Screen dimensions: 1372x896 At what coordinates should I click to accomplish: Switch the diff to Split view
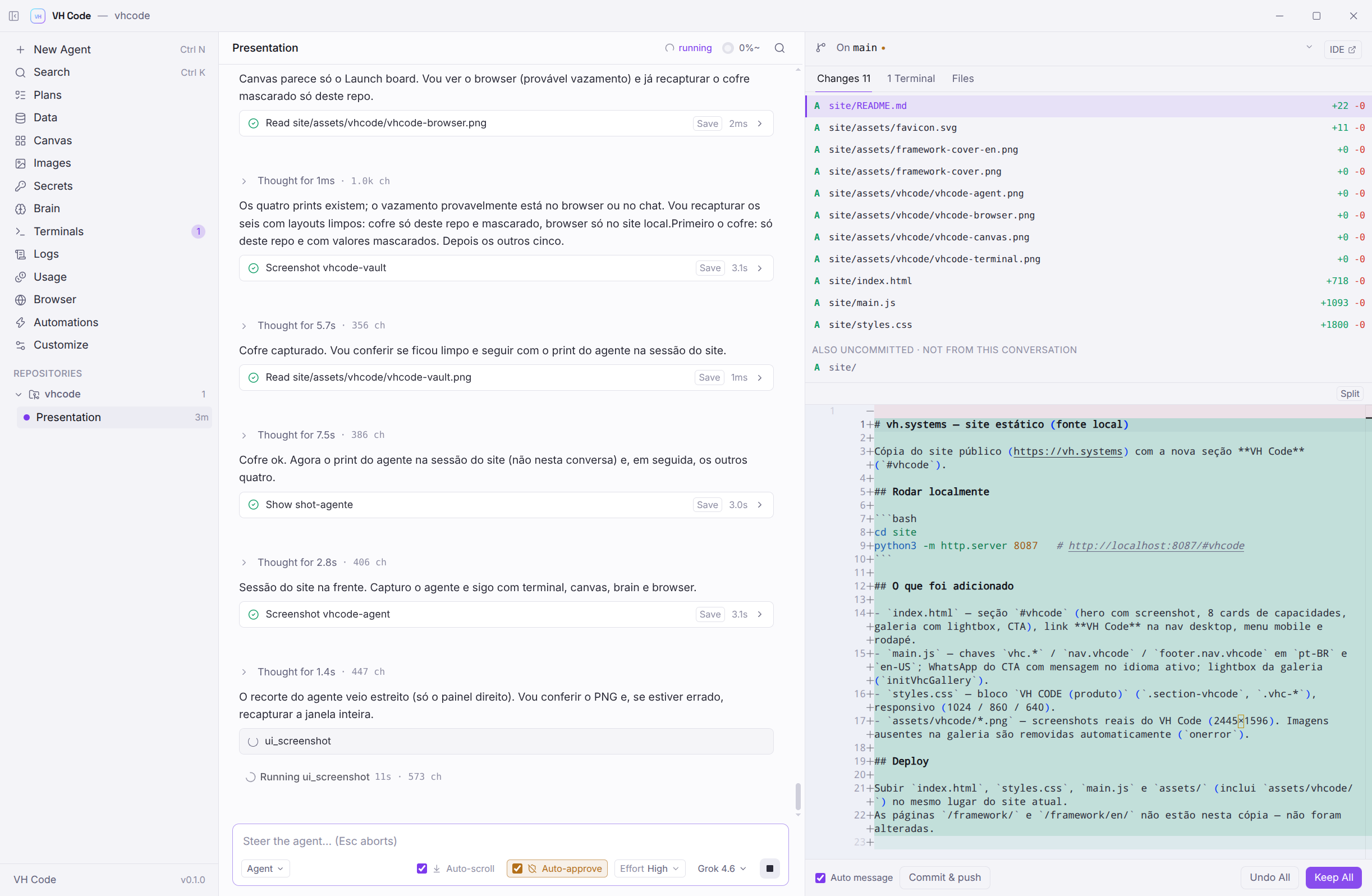[x=1350, y=394]
